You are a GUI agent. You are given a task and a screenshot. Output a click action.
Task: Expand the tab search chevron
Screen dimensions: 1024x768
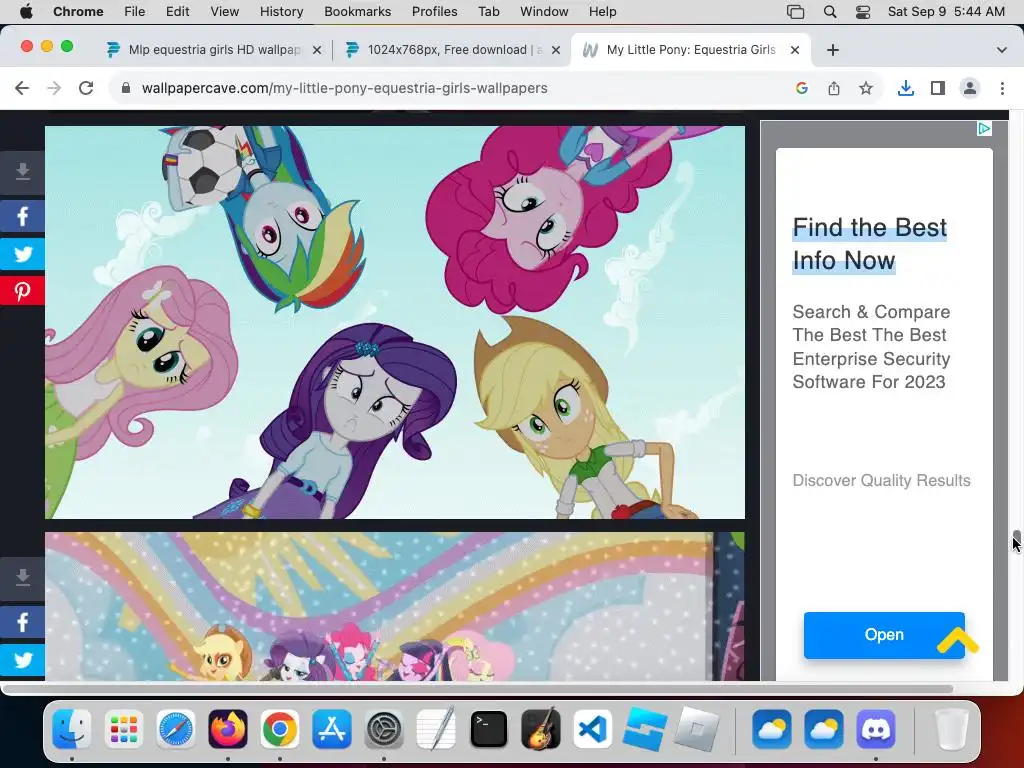pyautogui.click(x=1002, y=50)
